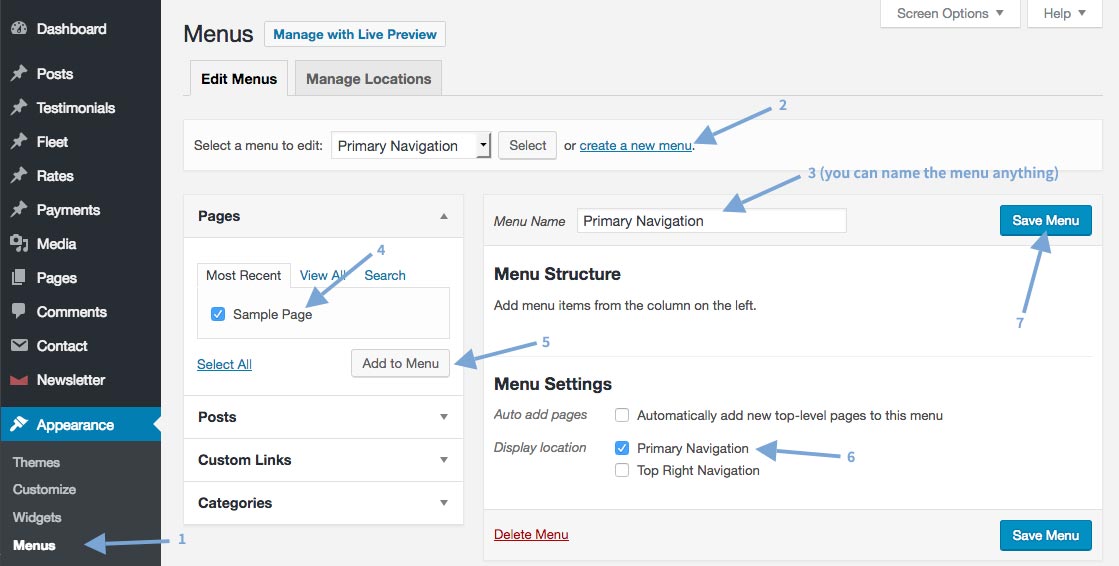This screenshot has height=566, width=1119.
Task: Uncheck the Sample Page checkbox
Action: [x=218, y=314]
